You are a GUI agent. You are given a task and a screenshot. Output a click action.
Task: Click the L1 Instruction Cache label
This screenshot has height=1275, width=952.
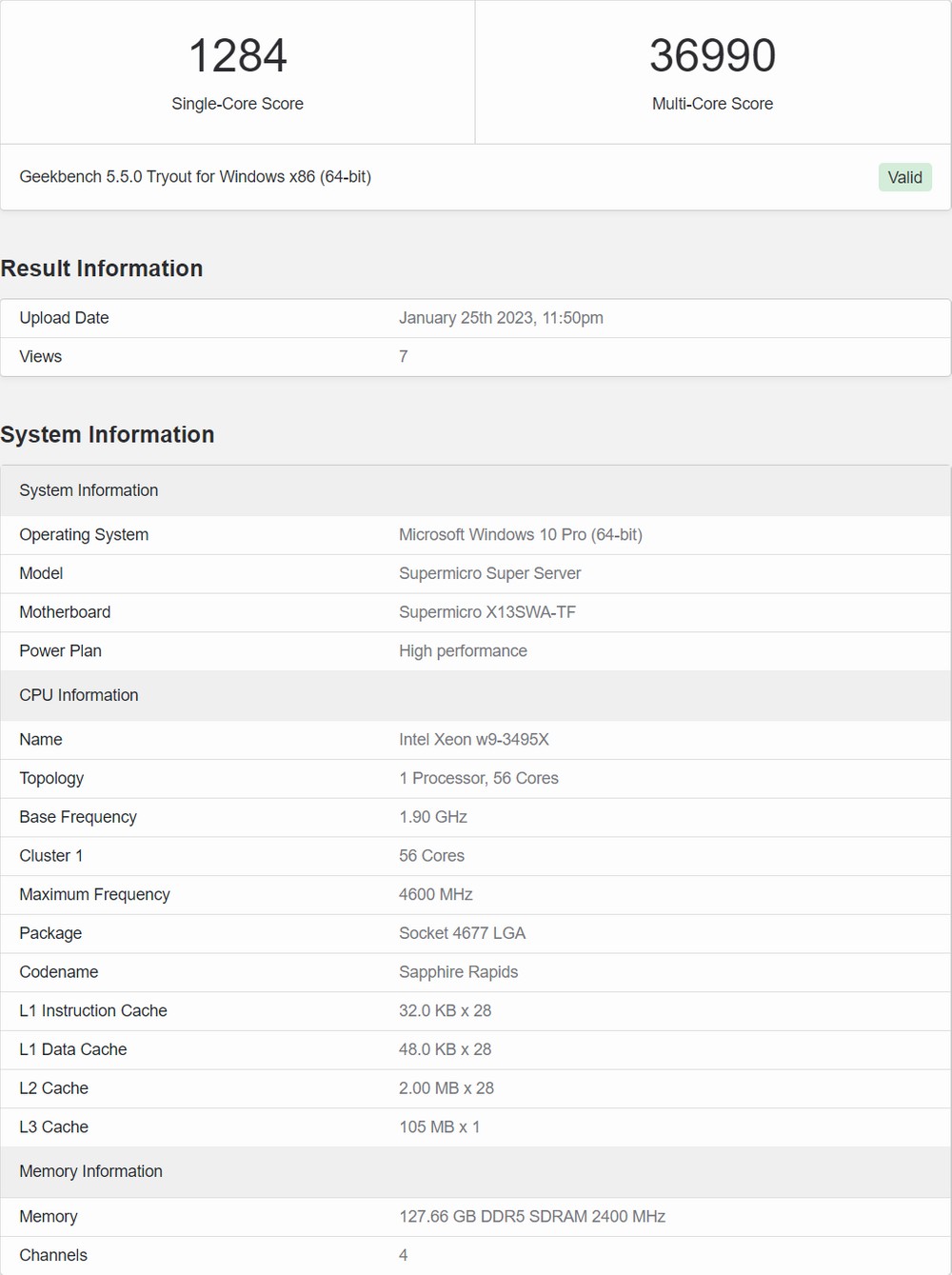point(93,1011)
